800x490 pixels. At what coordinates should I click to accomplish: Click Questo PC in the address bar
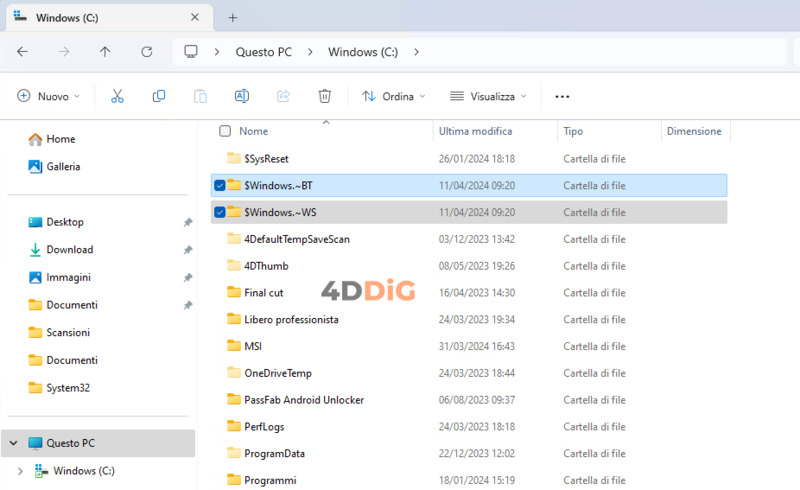[265, 52]
